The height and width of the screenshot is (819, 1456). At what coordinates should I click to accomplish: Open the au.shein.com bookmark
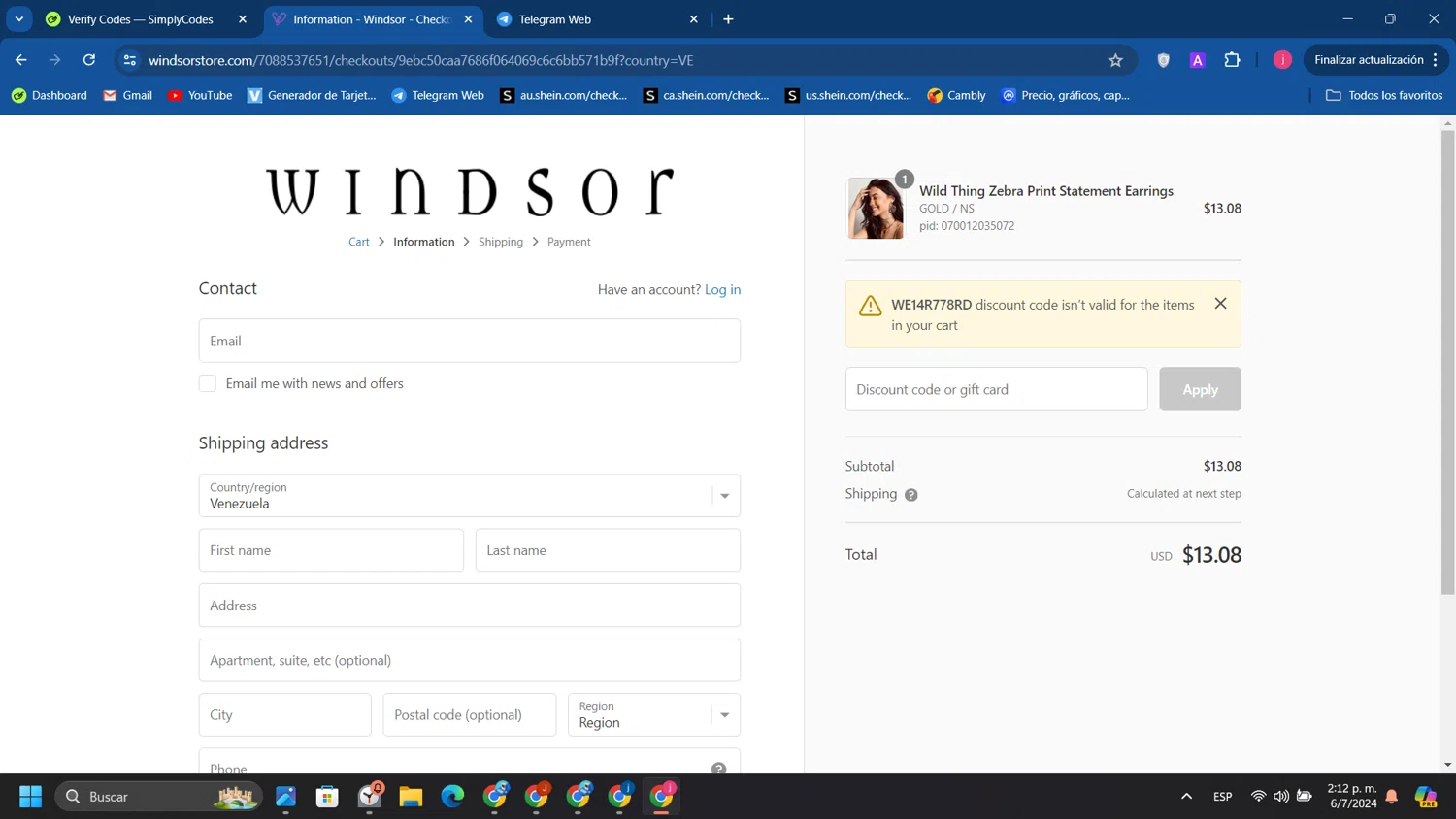pyautogui.click(x=564, y=95)
